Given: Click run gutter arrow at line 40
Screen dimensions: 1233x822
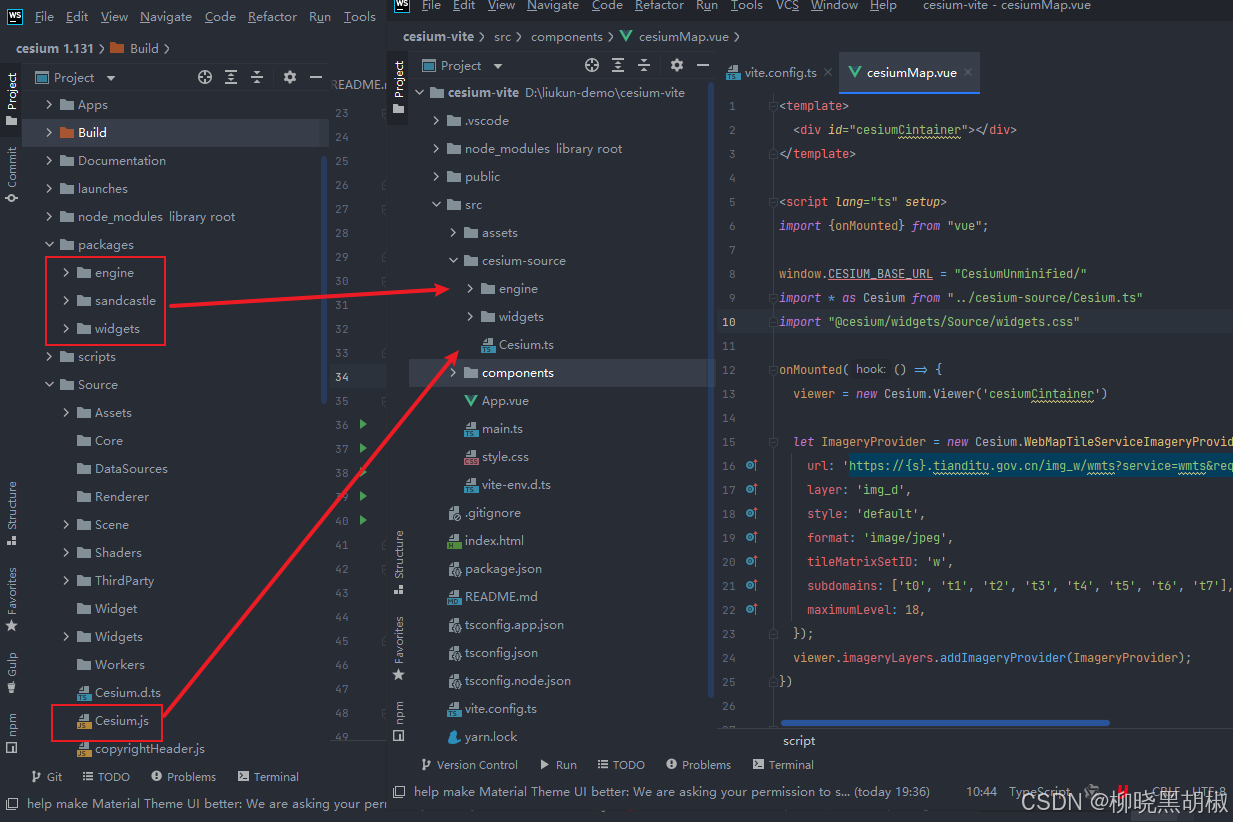Looking at the screenshot, I should (x=364, y=520).
